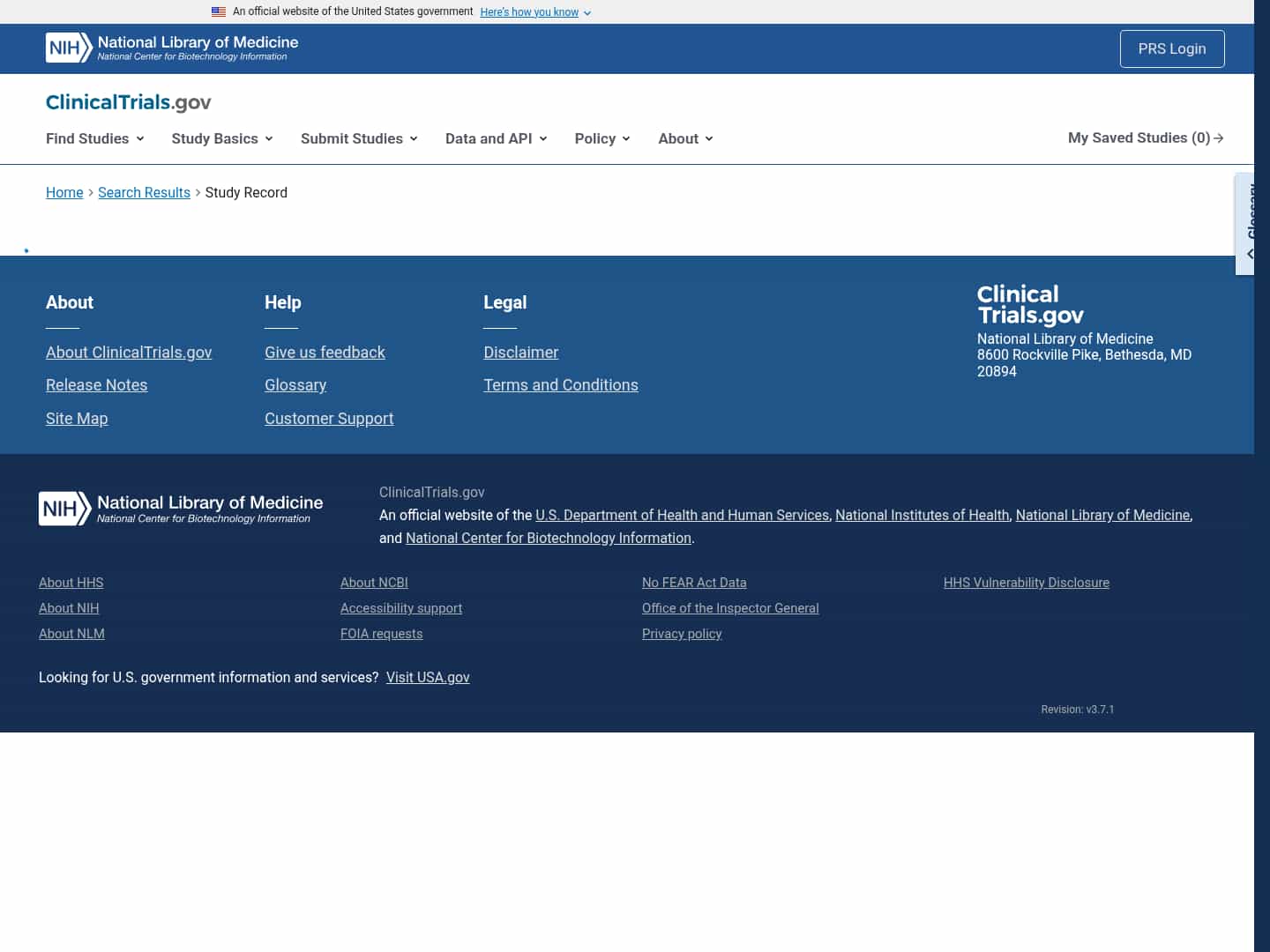Open the Policy dropdown menu
This screenshot has height=952, width=1270.
pyautogui.click(x=602, y=138)
